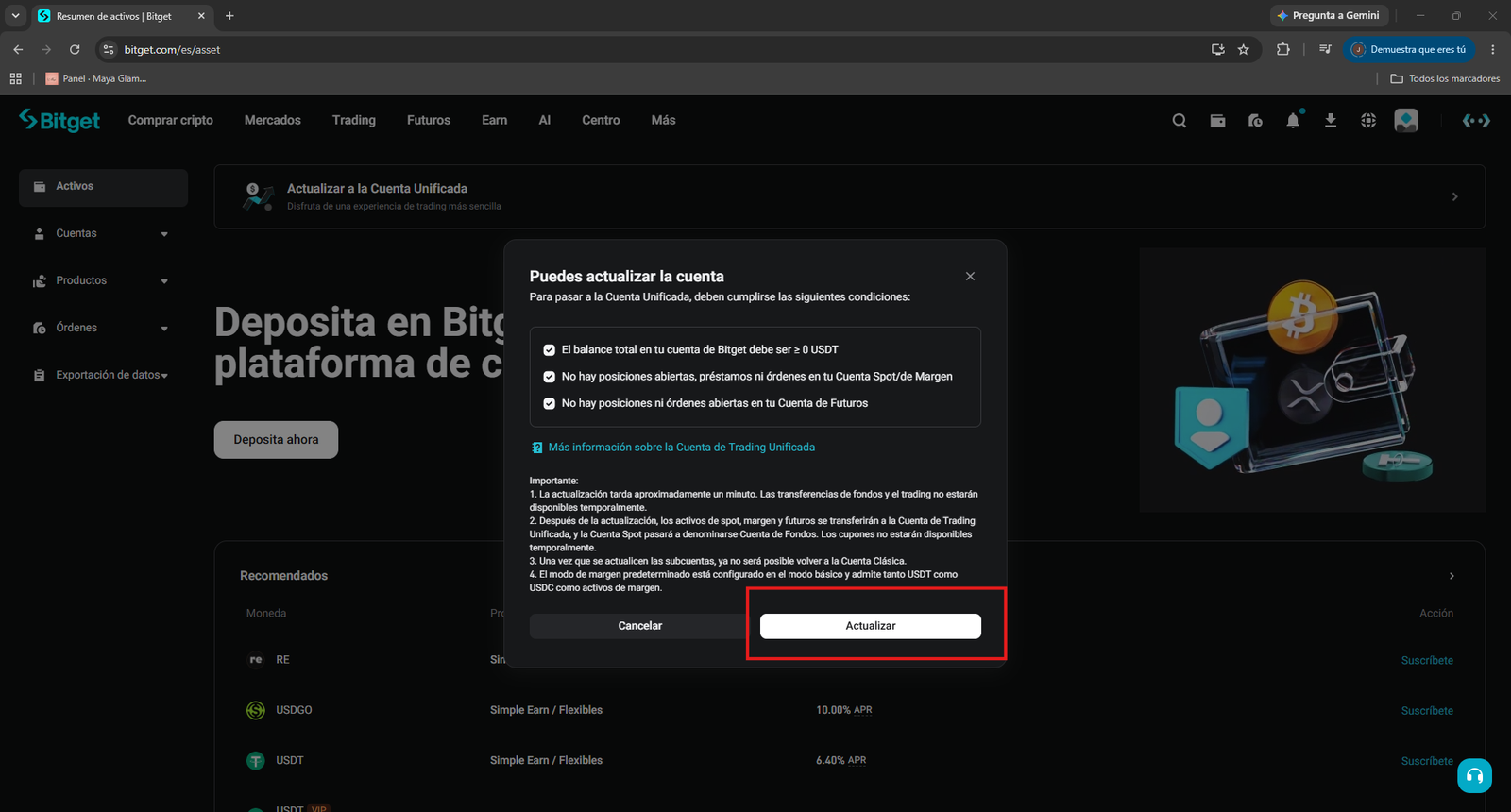Click the address bar URL field
The height and width of the screenshot is (812, 1511).
[661, 49]
